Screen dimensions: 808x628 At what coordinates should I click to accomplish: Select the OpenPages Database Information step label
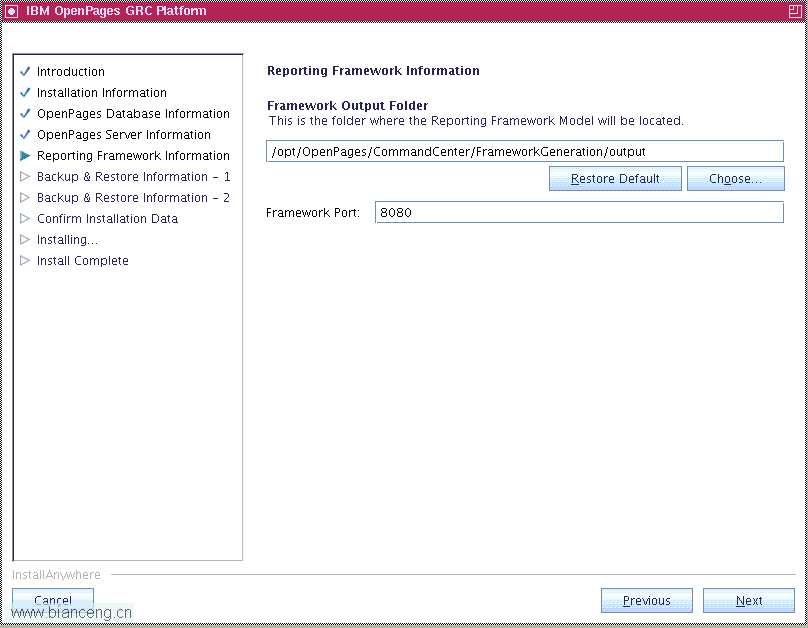(133, 114)
